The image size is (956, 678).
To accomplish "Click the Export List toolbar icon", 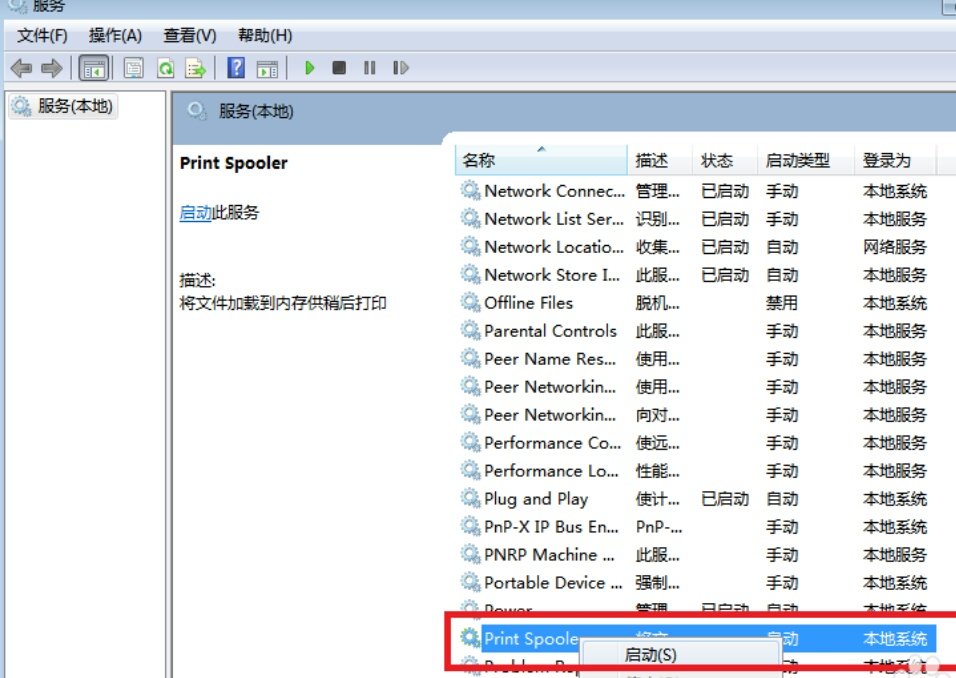I will tap(196, 68).
